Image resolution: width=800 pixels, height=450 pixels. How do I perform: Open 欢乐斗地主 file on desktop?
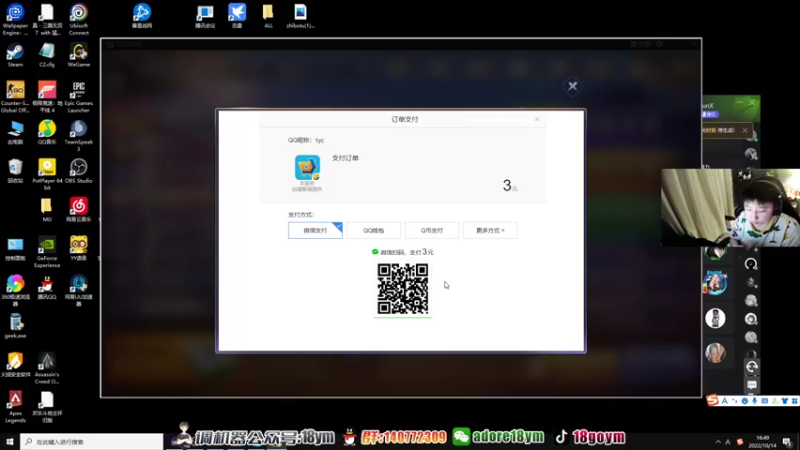[x=46, y=407]
